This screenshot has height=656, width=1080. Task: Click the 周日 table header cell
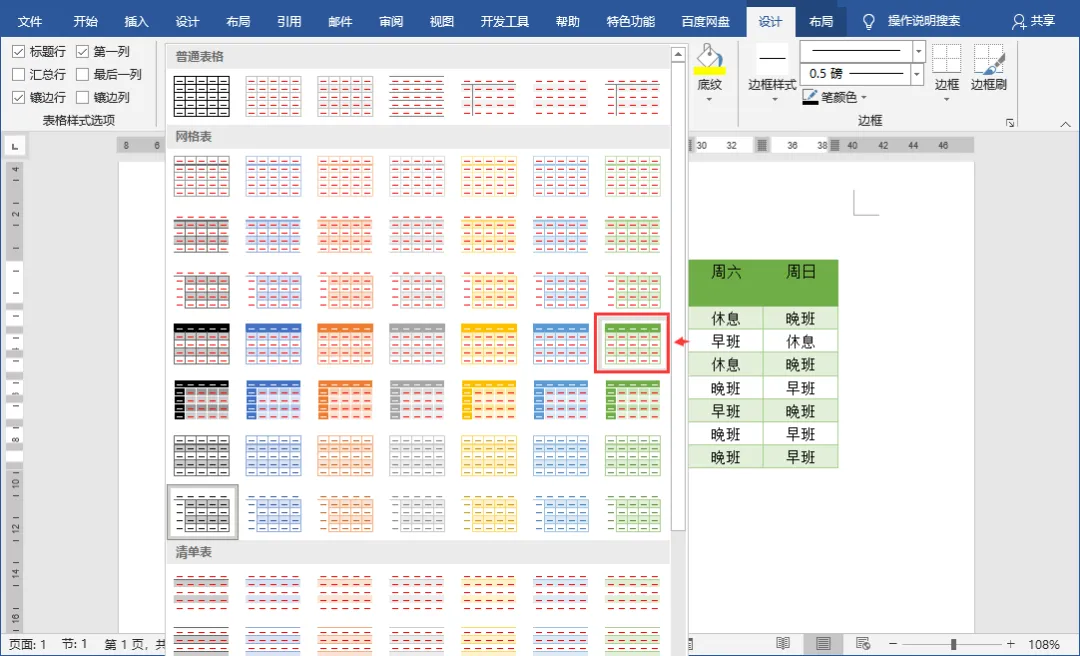(800, 283)
